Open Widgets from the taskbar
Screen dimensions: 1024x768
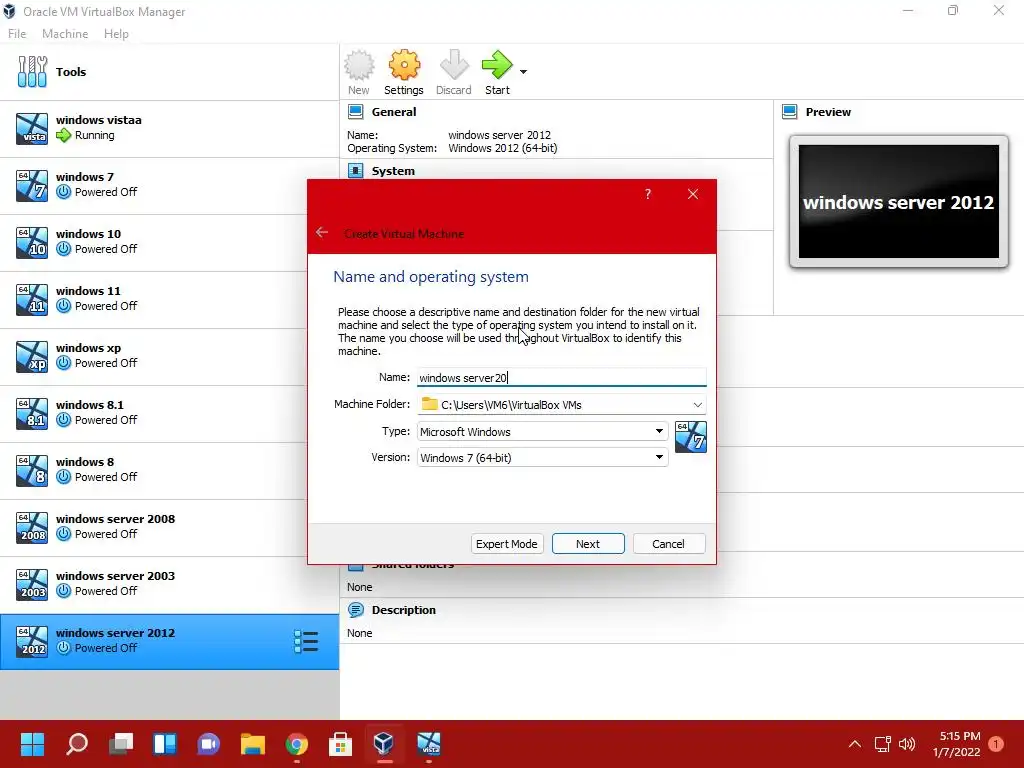(165, 744)
